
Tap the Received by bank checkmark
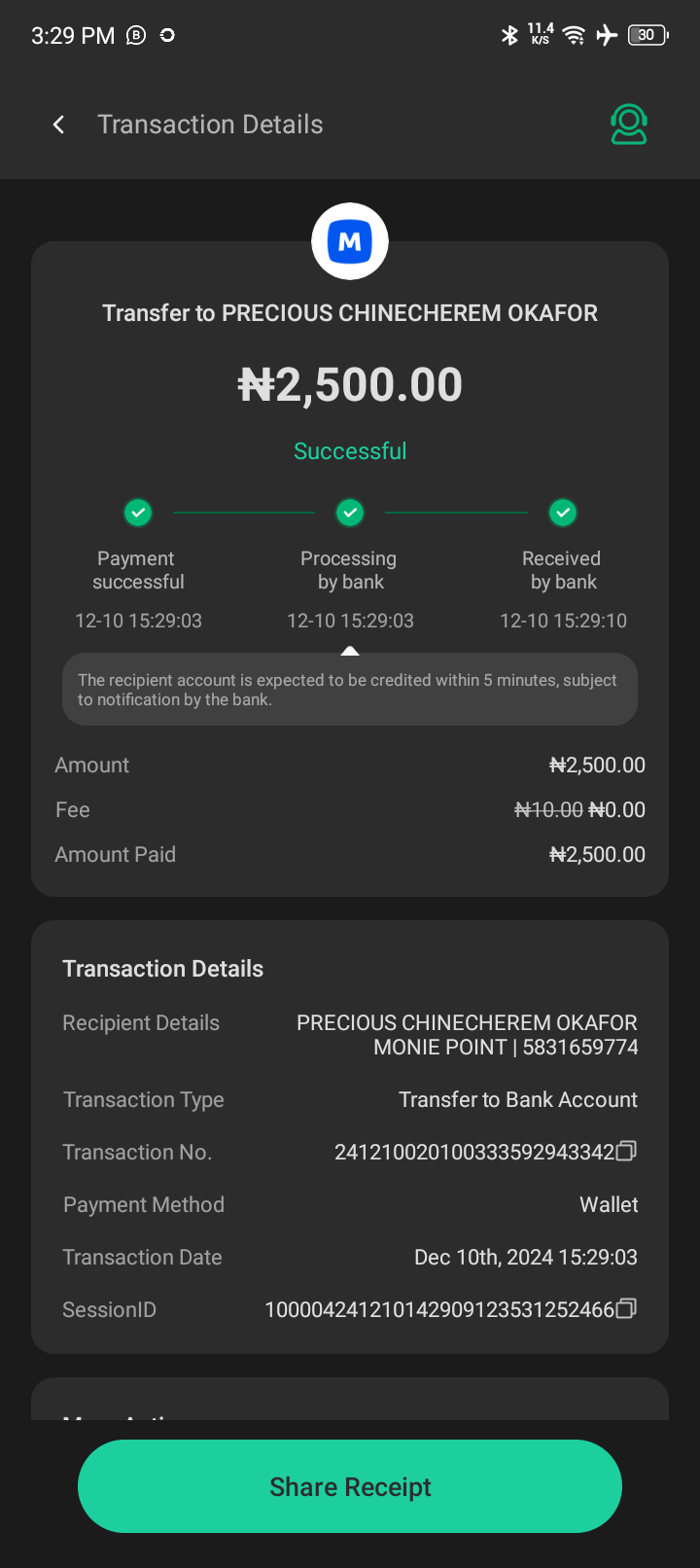point(563,512)
